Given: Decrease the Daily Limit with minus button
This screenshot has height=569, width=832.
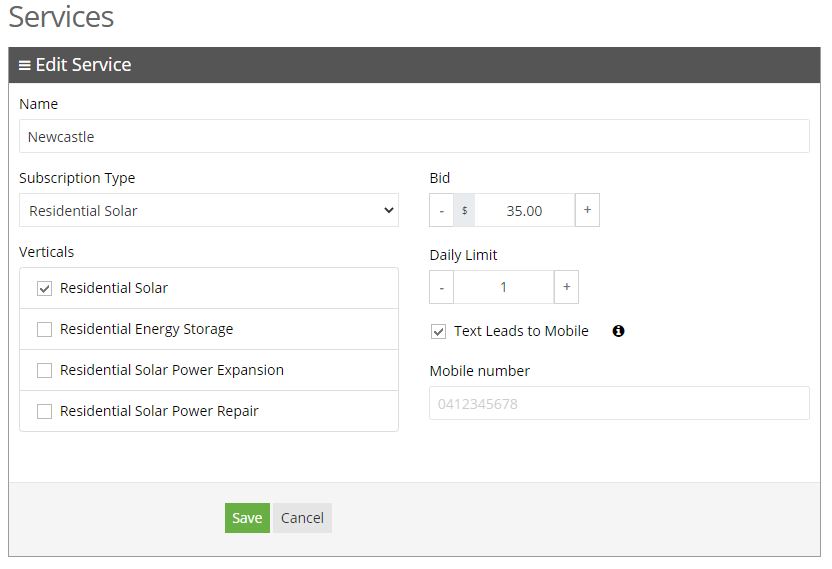Looking at the screenshot, I should (x=441, y=287).
